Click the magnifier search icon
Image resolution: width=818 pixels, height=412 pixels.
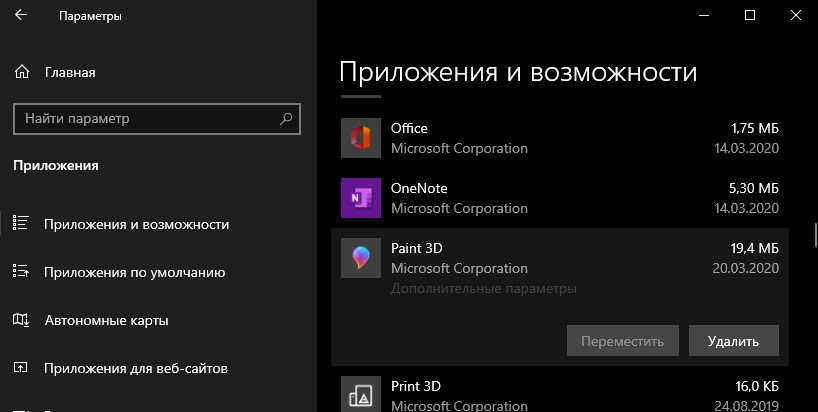286,118
